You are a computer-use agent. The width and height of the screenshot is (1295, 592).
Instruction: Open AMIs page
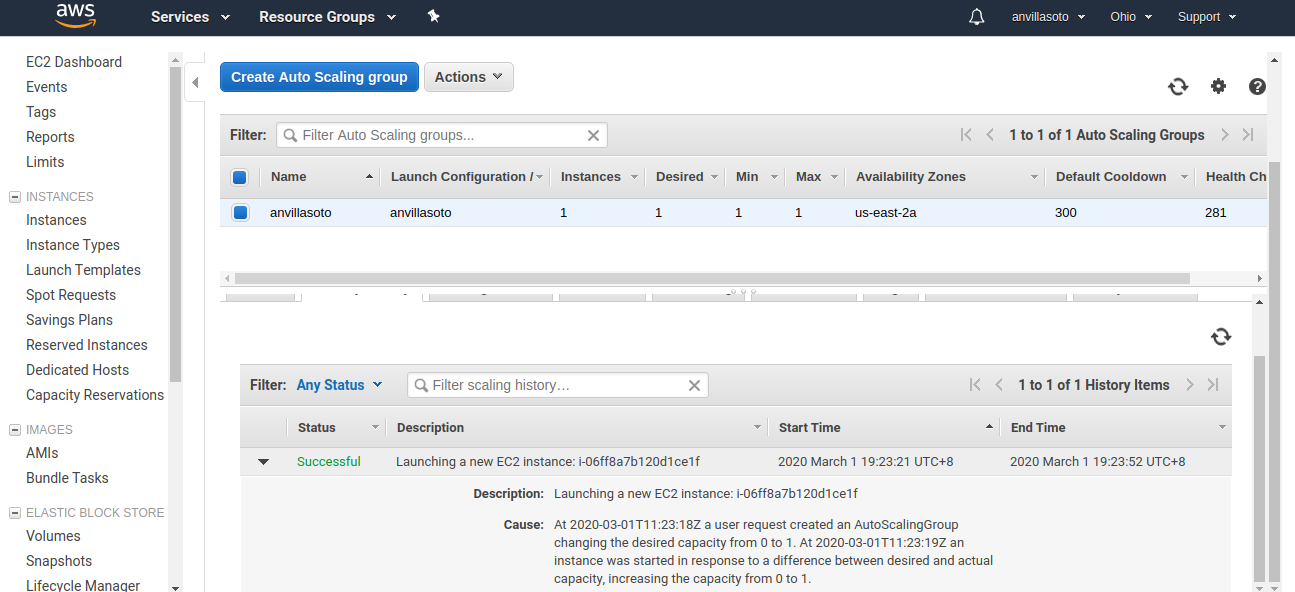(x=42, y=453)
